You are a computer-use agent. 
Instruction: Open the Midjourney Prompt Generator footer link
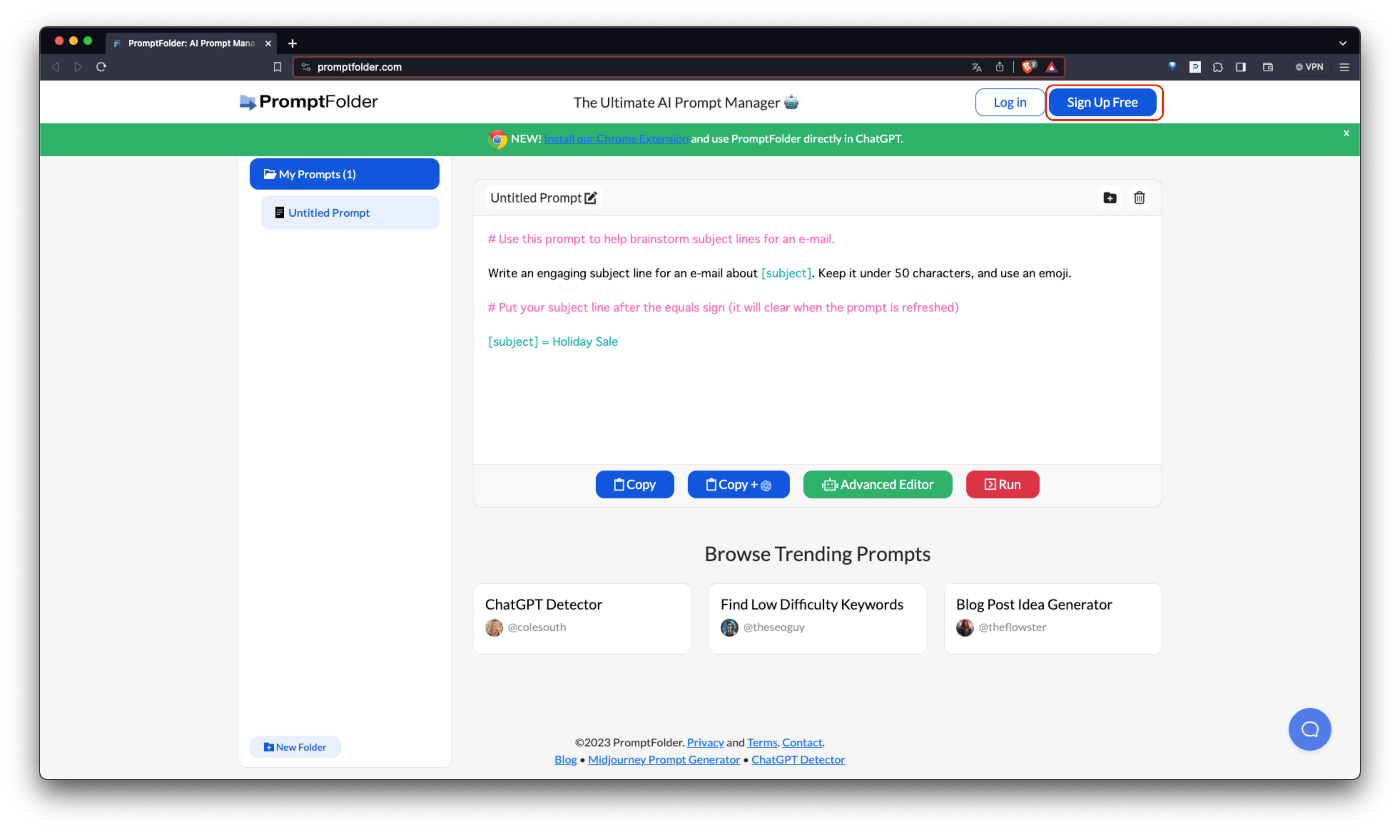(x=664, y=760)
